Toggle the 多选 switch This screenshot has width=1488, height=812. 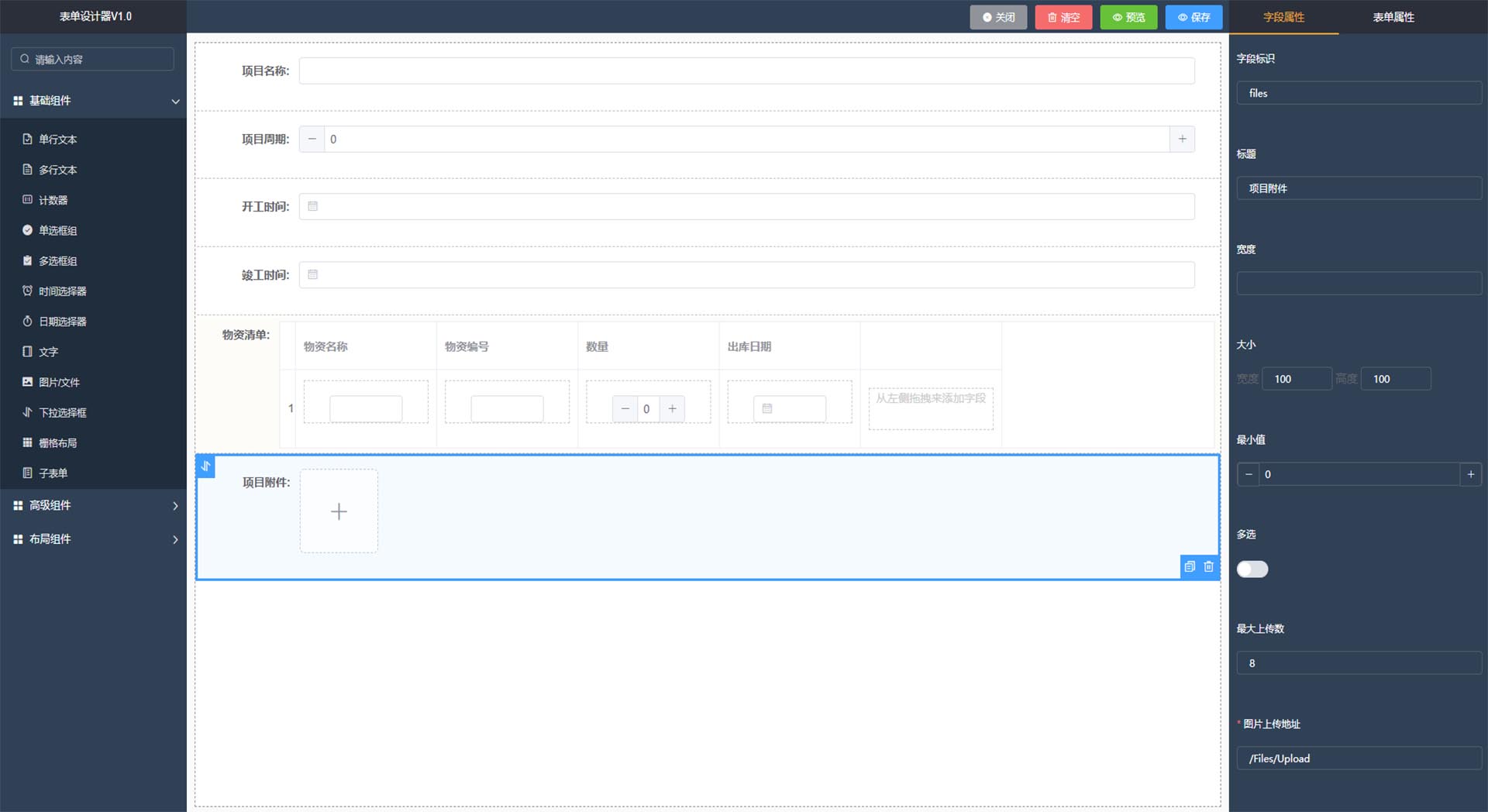1252,569
